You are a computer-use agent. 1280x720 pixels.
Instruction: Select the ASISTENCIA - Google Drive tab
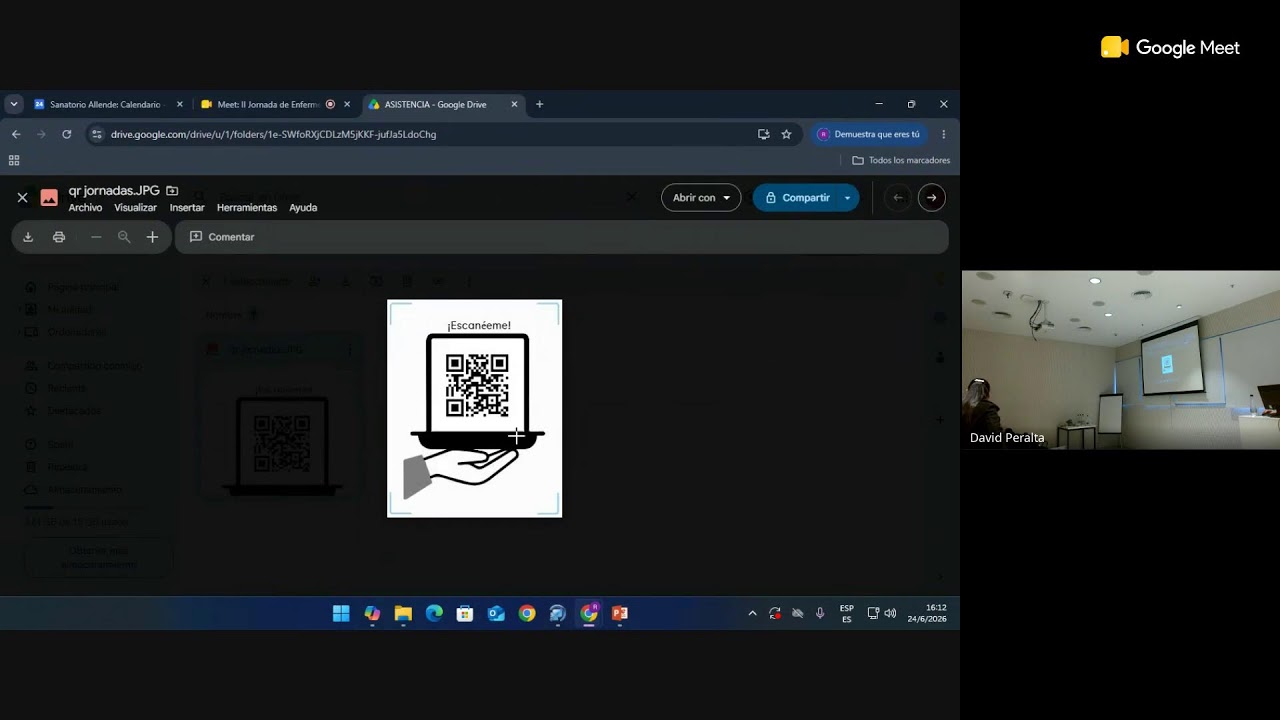click(435, 104)
